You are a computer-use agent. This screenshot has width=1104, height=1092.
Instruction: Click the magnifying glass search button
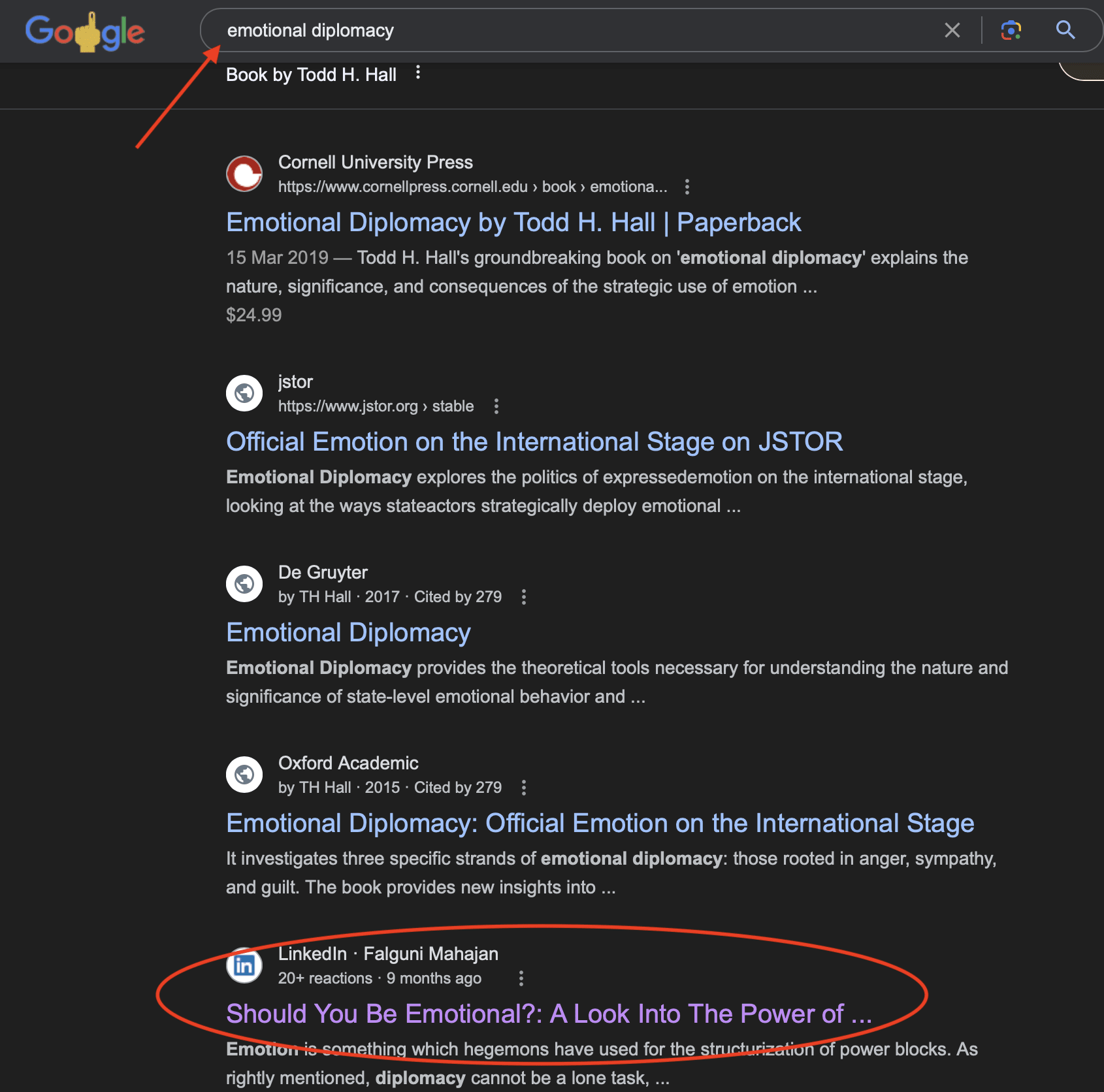(x=1065, y=30)
